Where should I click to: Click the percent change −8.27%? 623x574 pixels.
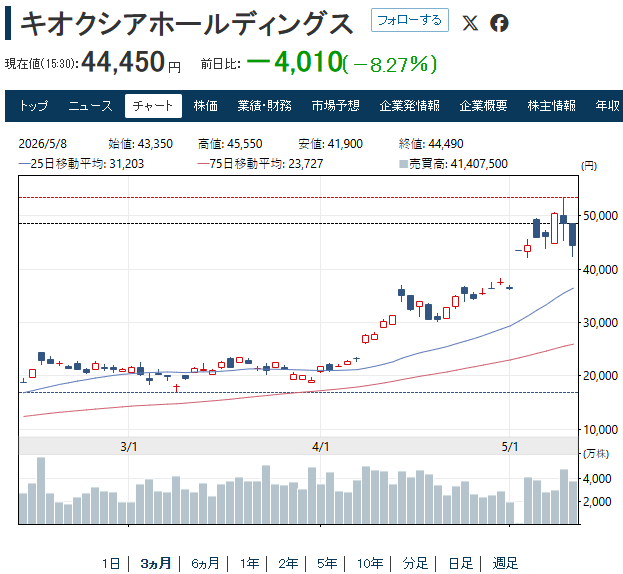click(x=390, y=64)
